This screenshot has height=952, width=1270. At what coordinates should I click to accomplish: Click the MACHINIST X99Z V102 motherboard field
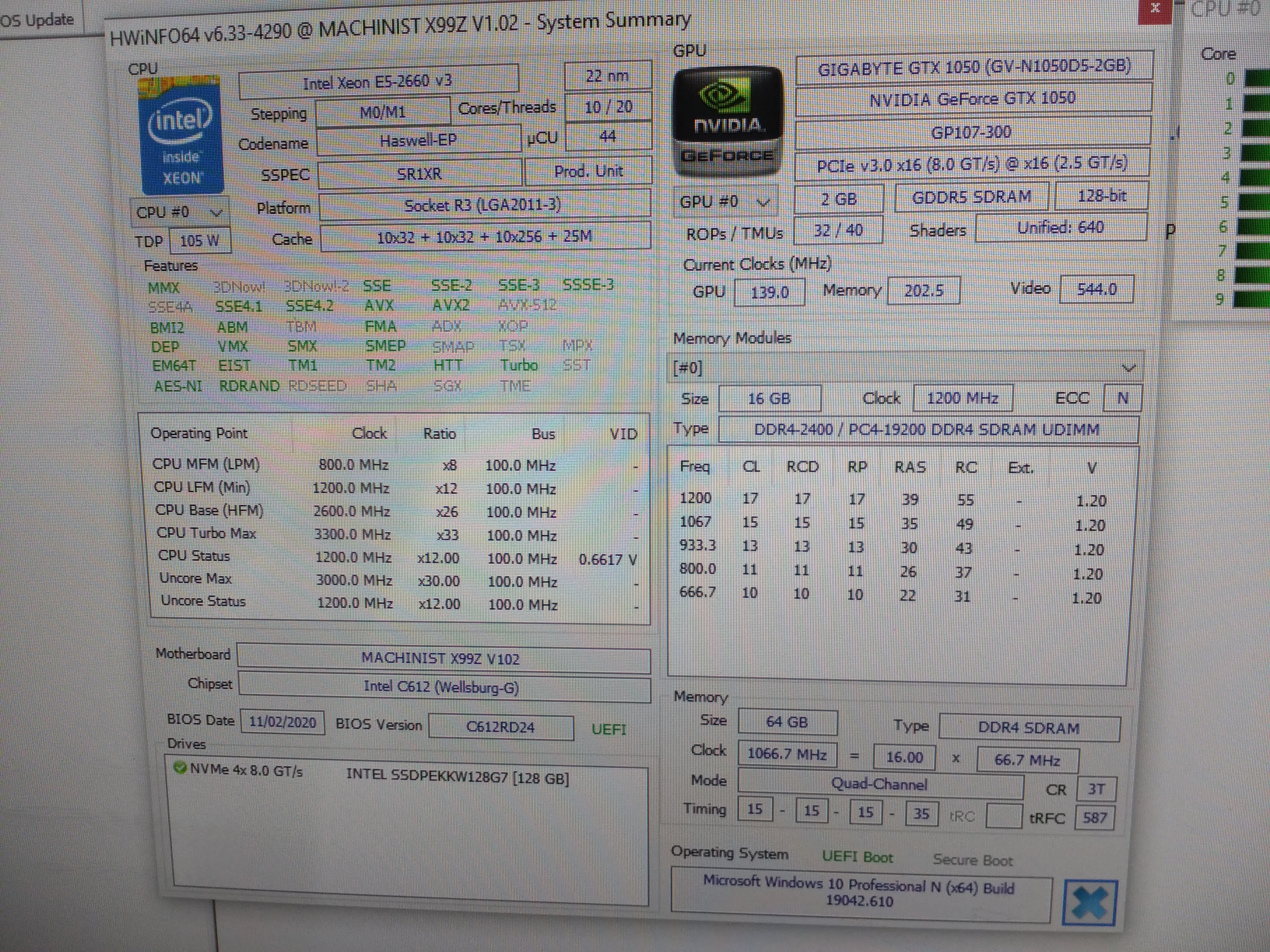click(441, 659)
